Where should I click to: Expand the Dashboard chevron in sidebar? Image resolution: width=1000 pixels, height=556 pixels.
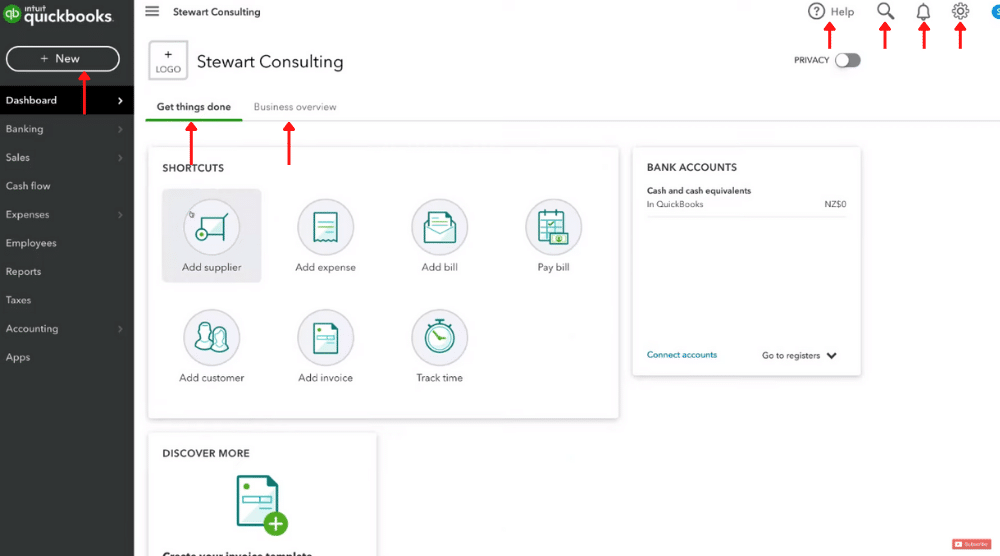(120, 101)
